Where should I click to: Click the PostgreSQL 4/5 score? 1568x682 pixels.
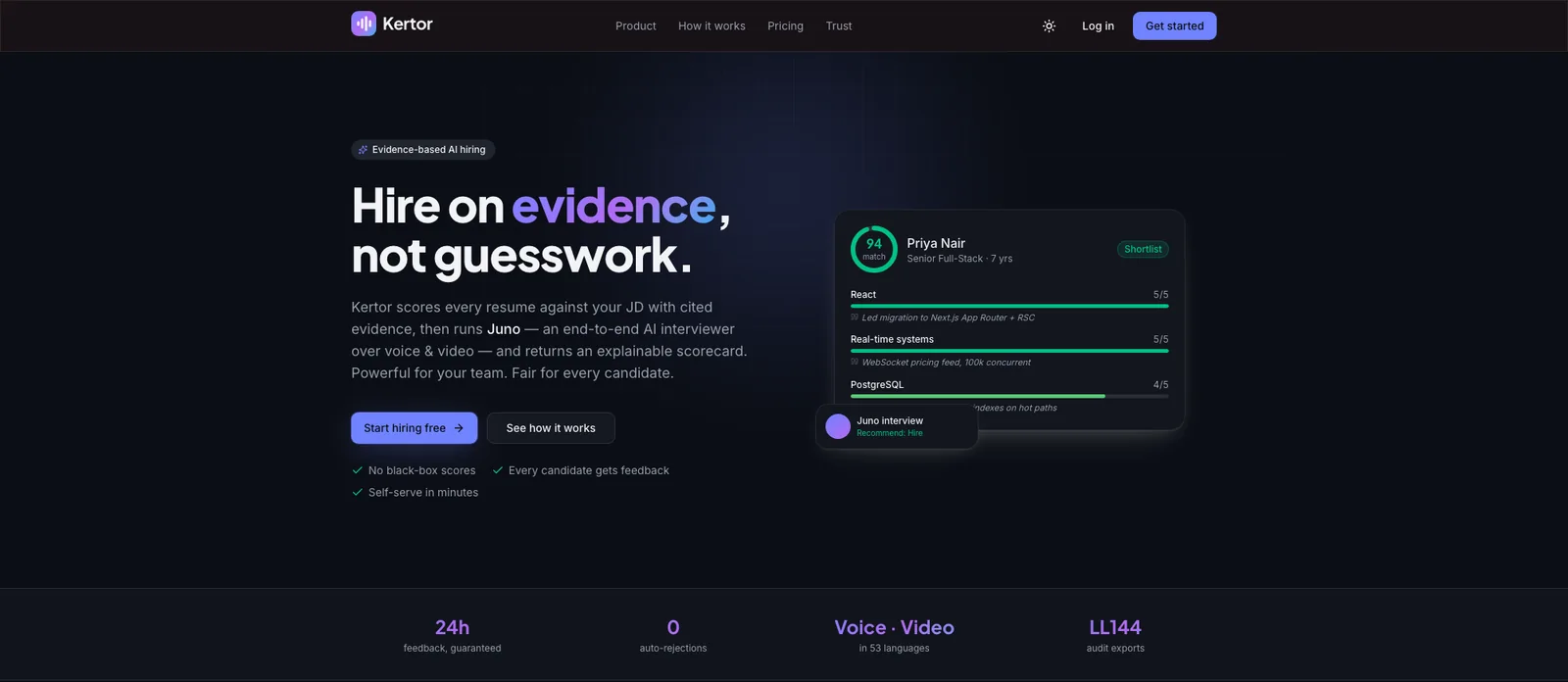tap(1160, 385)
